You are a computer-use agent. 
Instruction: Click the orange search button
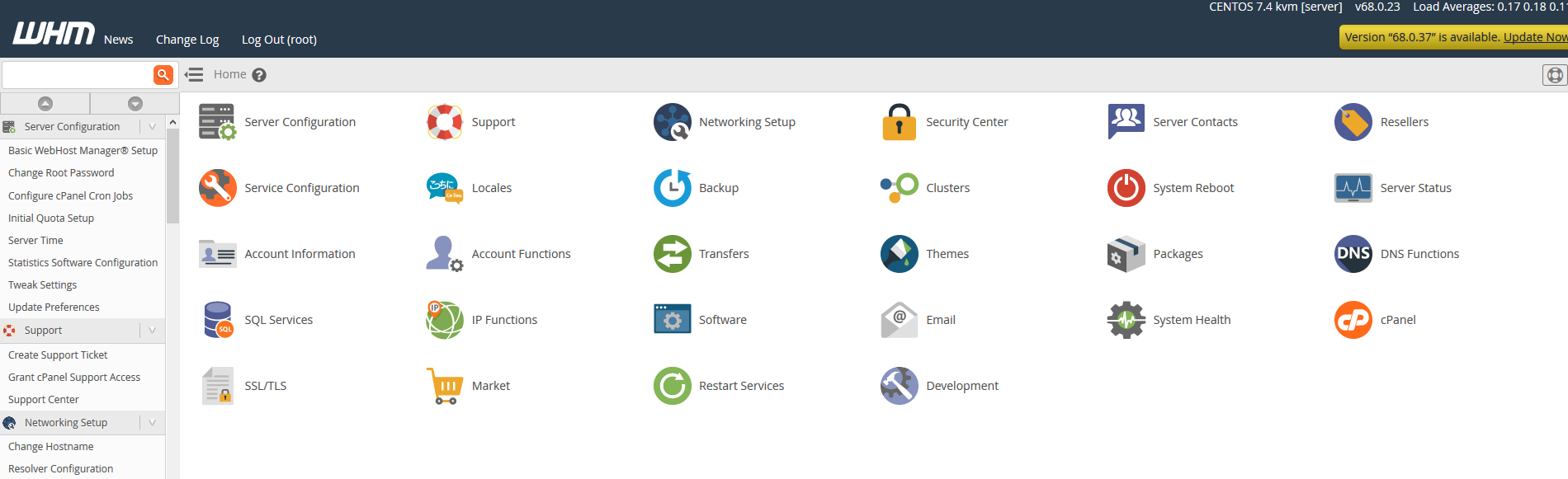(x=163, y=75)
